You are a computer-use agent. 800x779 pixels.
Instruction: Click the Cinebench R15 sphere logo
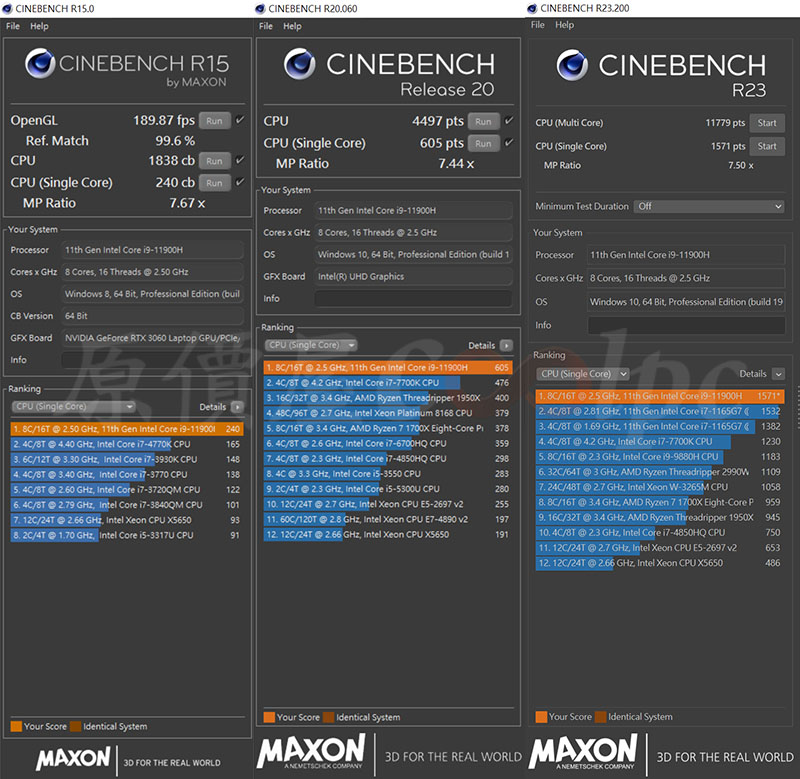pyautogui.click(x=40, y=63)
